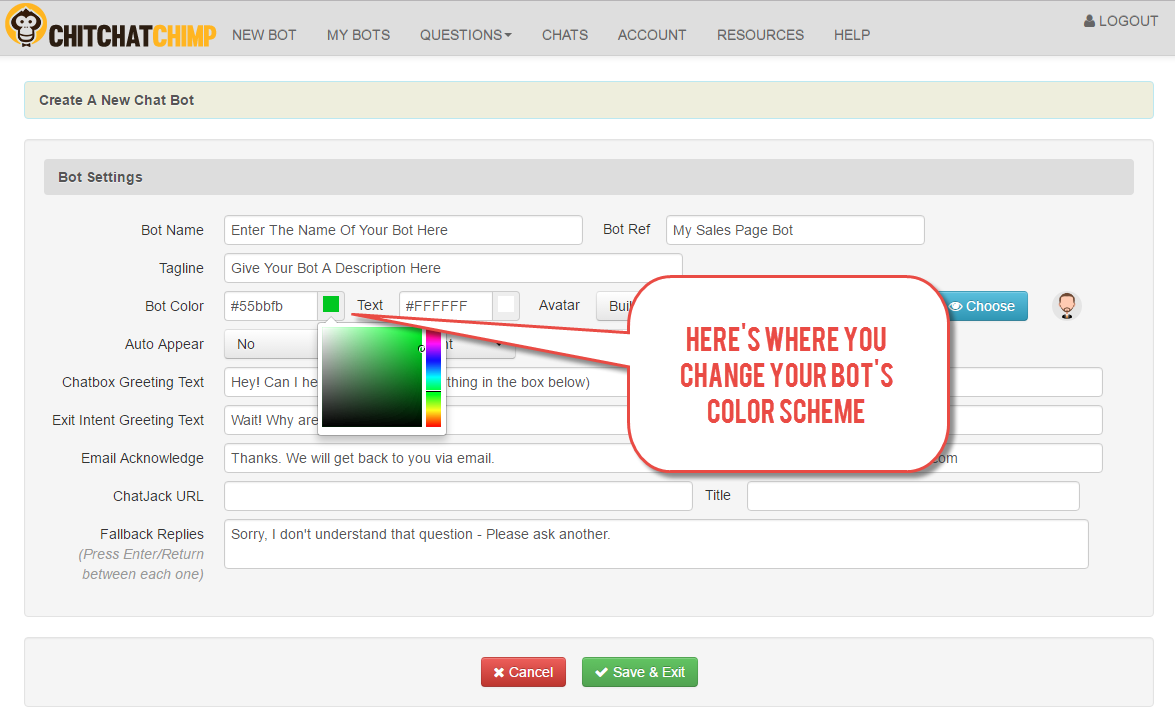The height and width of the screenshot is (728, 1175).
Task: Click the round avatar face thumbnail
Action: (1066, 306)
